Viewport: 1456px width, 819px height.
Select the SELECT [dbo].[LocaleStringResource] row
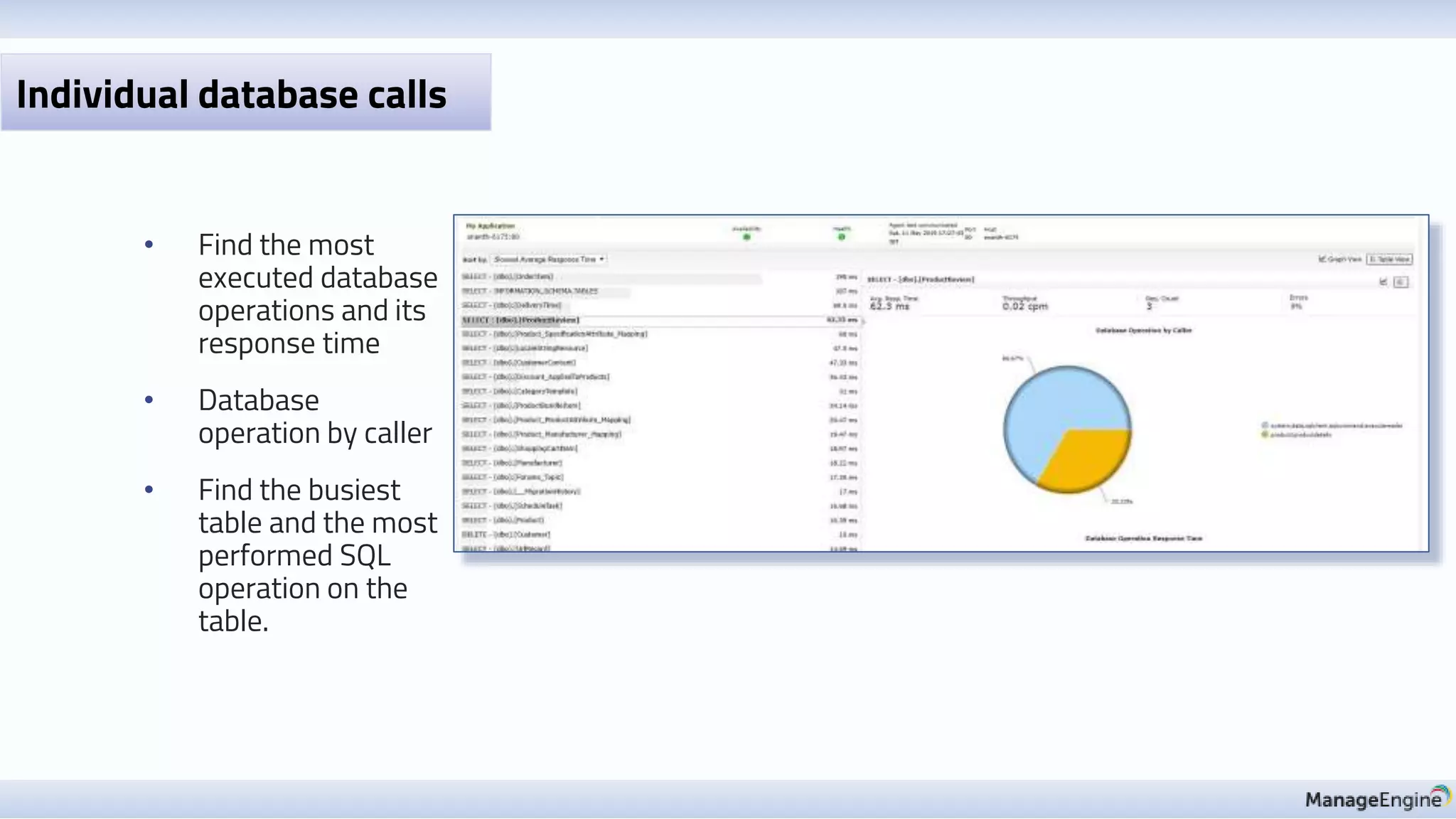click(660, 348)
